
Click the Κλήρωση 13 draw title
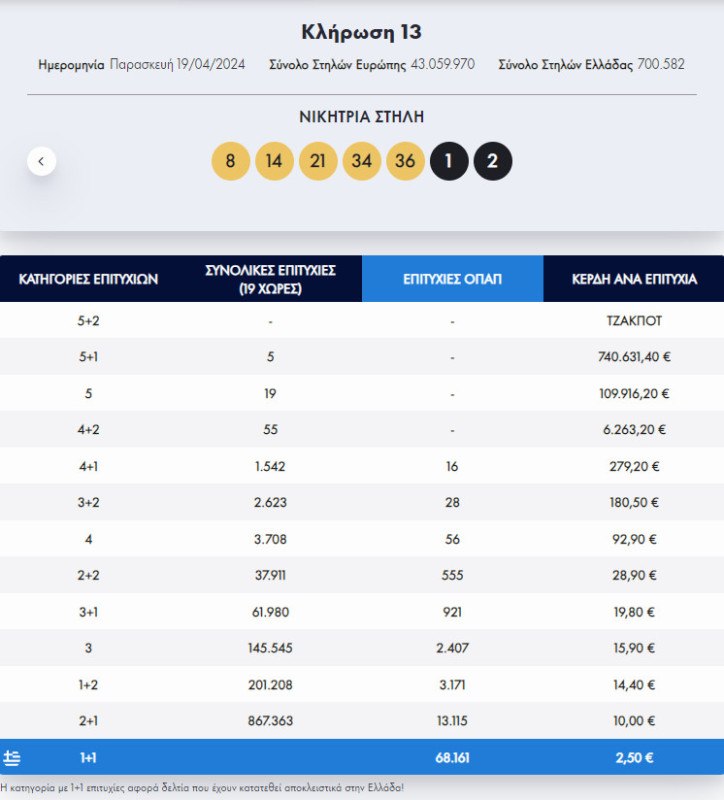[361, 32]
